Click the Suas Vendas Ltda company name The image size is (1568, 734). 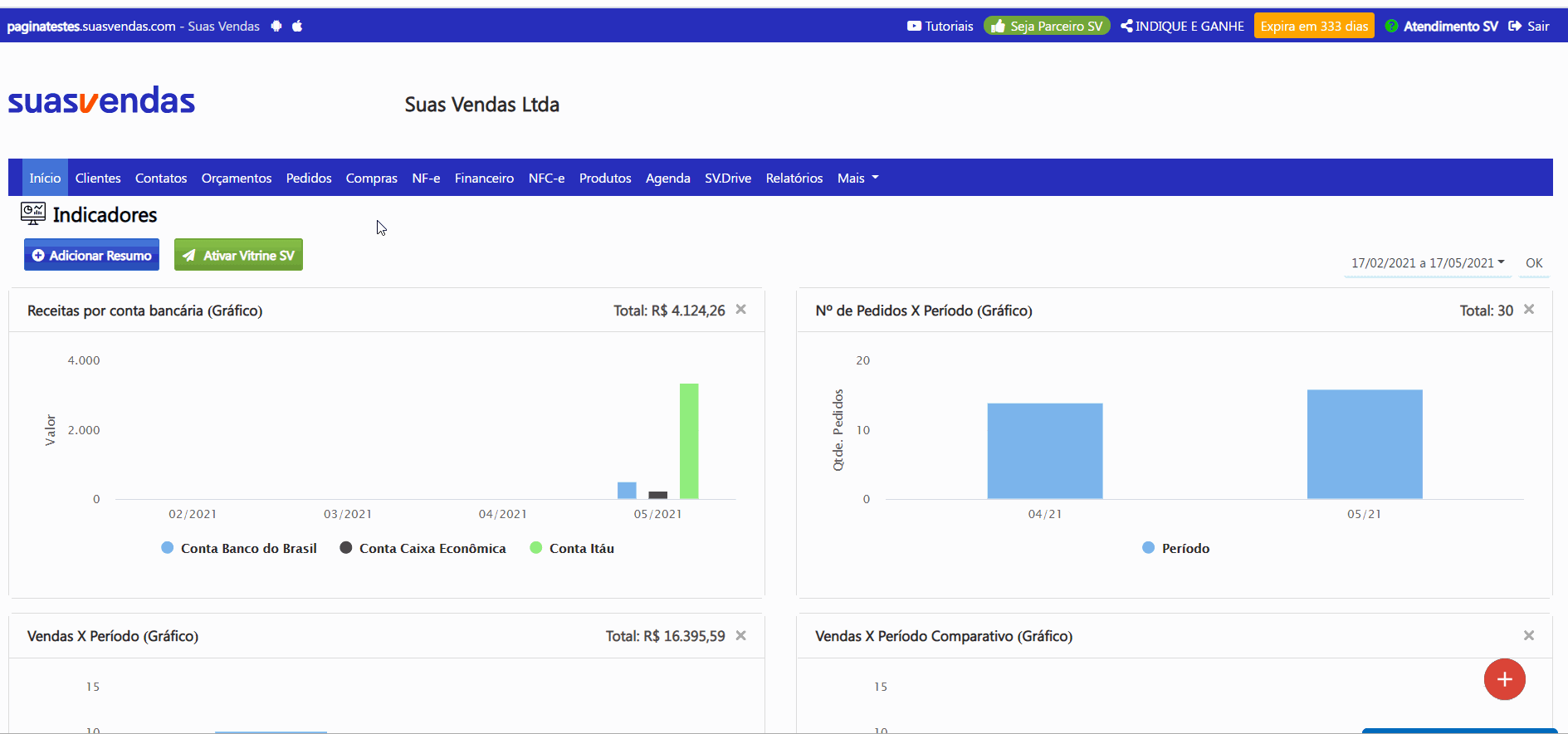pos(482,105)
